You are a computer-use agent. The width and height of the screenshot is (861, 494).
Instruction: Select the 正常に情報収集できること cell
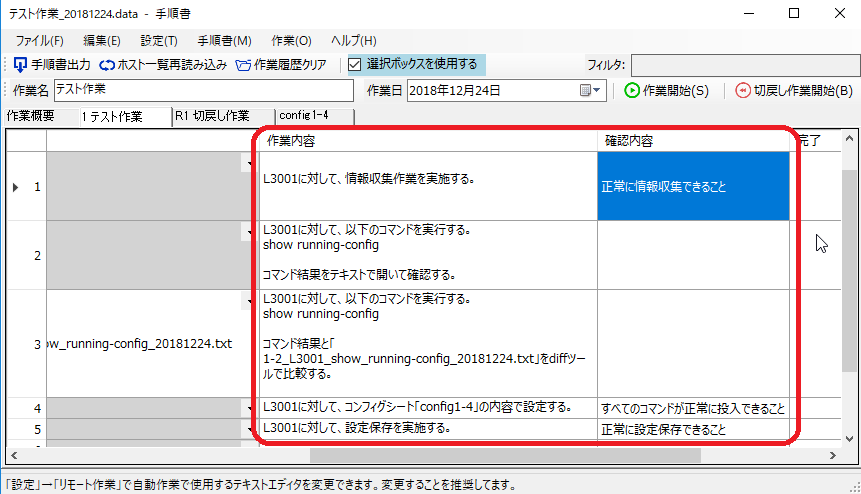pyautogui.click(x=693, y=186)
